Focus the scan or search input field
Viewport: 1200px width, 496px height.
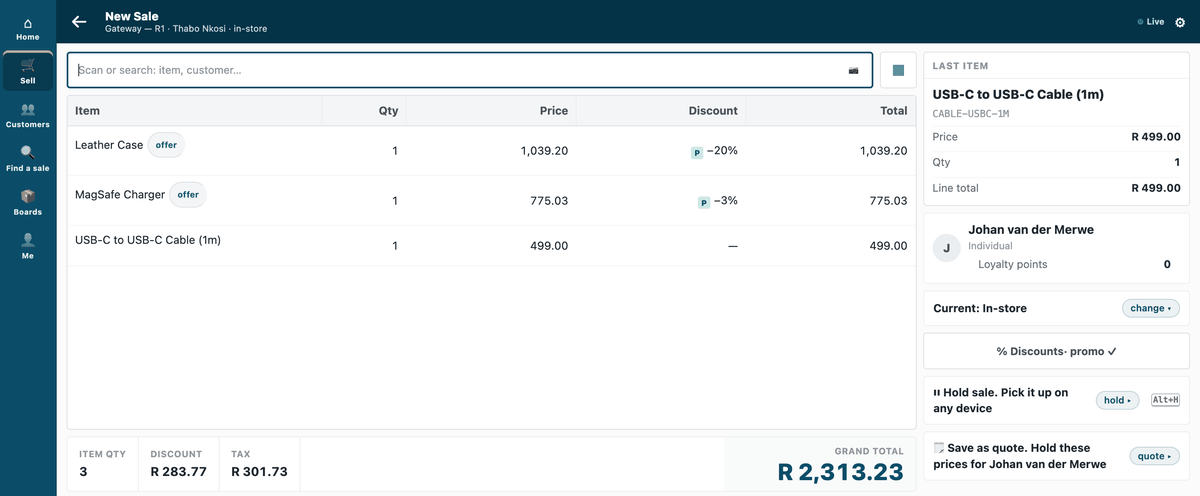tap(470, 70)
